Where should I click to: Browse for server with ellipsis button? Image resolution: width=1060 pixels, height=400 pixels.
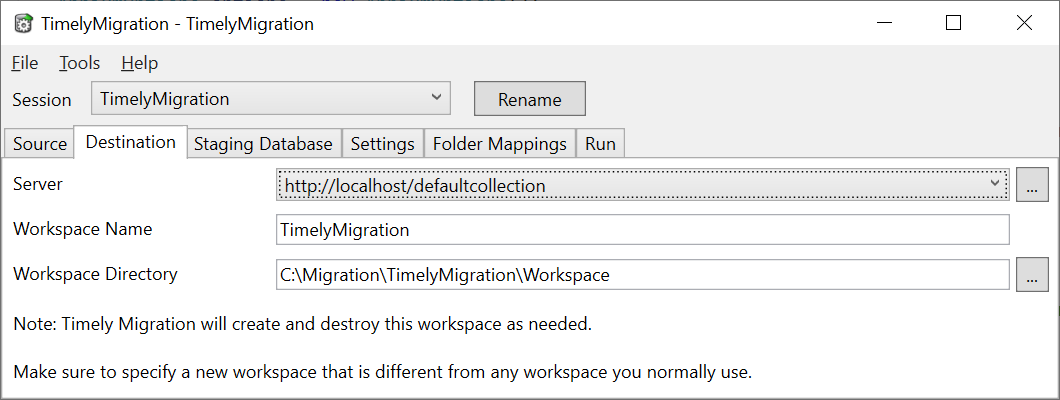[x=1032, y=184]
